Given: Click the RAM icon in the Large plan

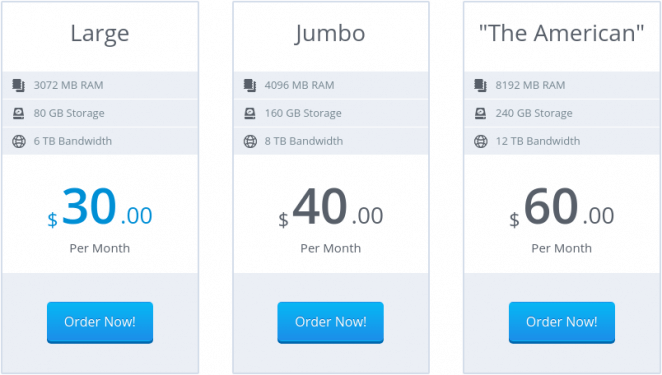Looking at the screenshot, I should 19,85.
